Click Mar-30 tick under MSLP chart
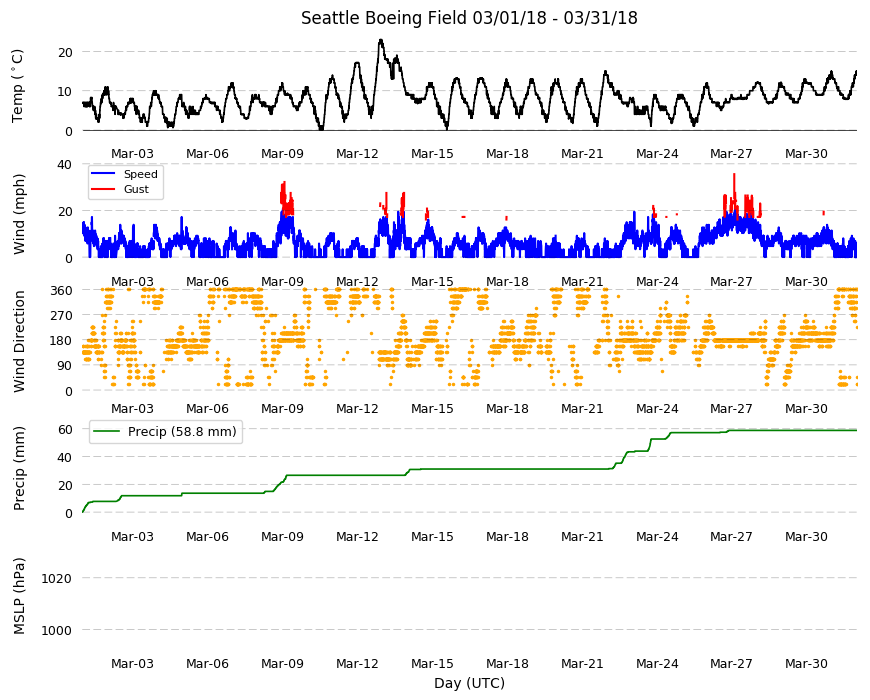The image size is (870, 700). pos(806,663)
